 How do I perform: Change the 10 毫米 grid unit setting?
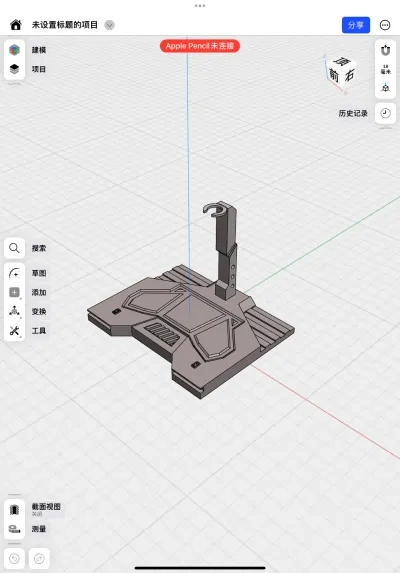point(385,69)
